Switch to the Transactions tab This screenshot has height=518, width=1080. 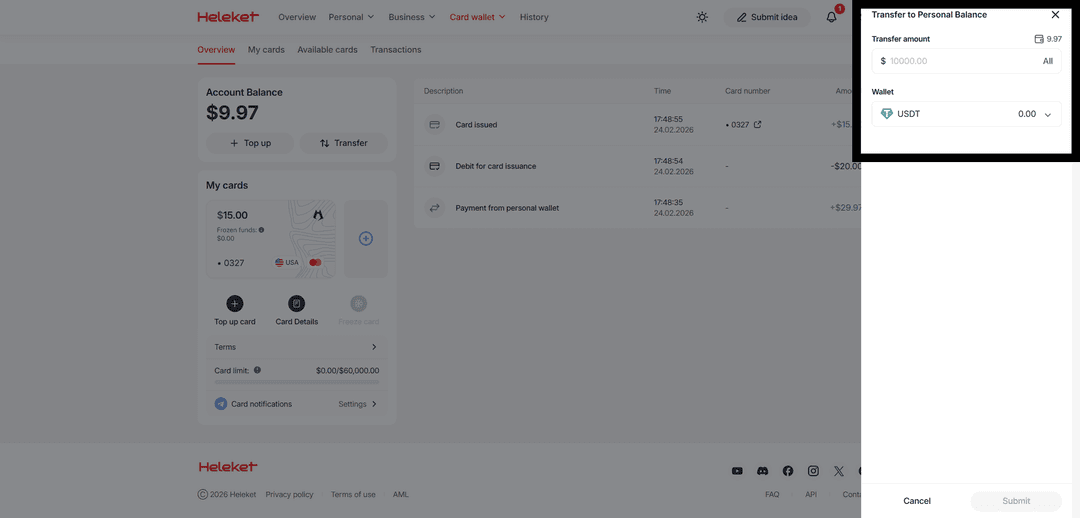pyautogui.click(x=395, y=50)
